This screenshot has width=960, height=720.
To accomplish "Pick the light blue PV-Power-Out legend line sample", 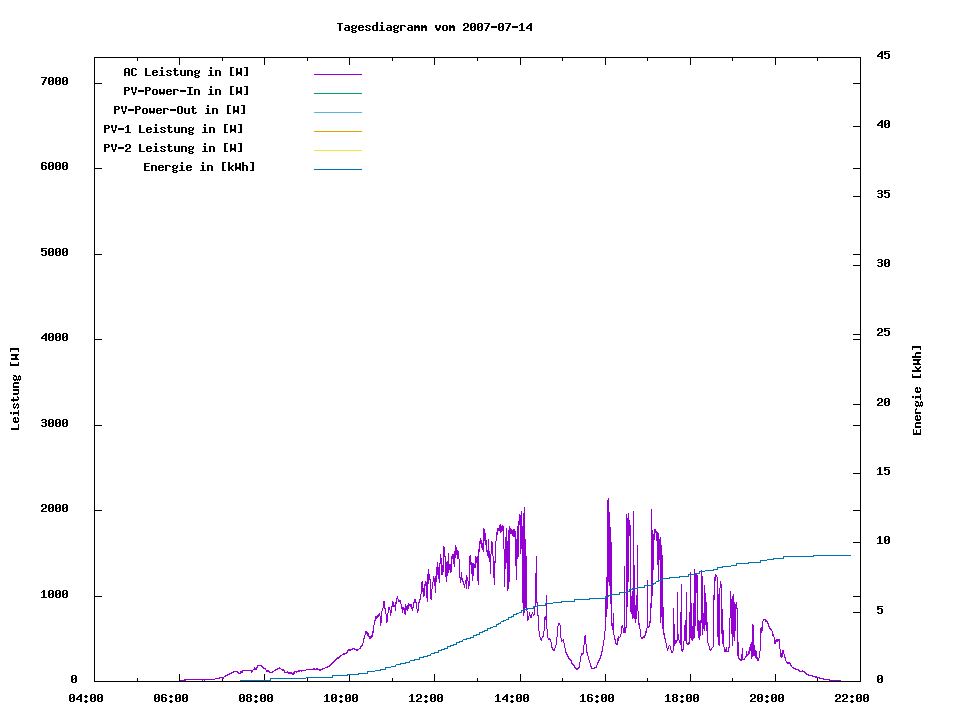I will tap(337, 112).
